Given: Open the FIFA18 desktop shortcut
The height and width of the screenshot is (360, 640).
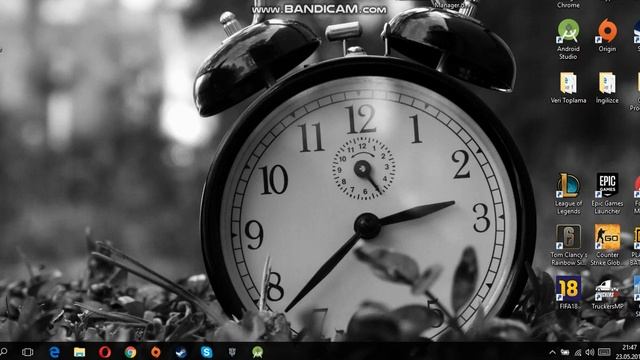Looking at the screenshot, I should coord(568,293).
